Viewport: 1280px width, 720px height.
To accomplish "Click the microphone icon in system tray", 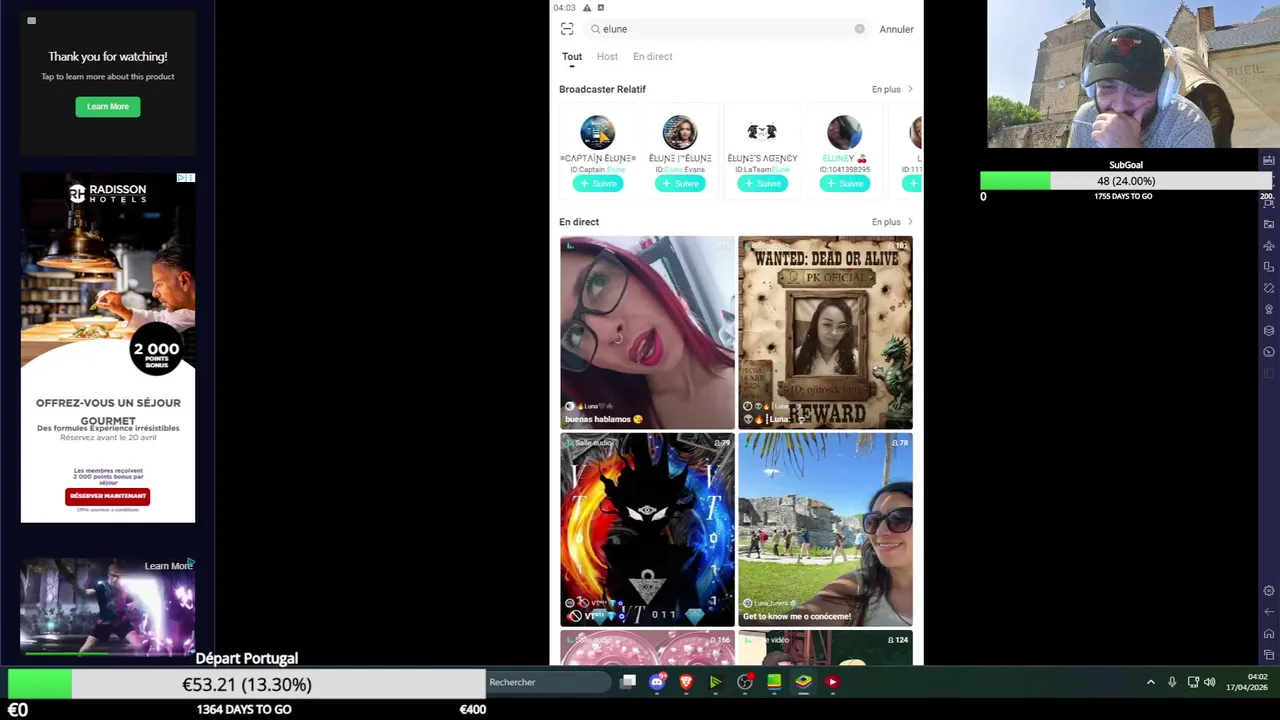I will pos(1172,682).
